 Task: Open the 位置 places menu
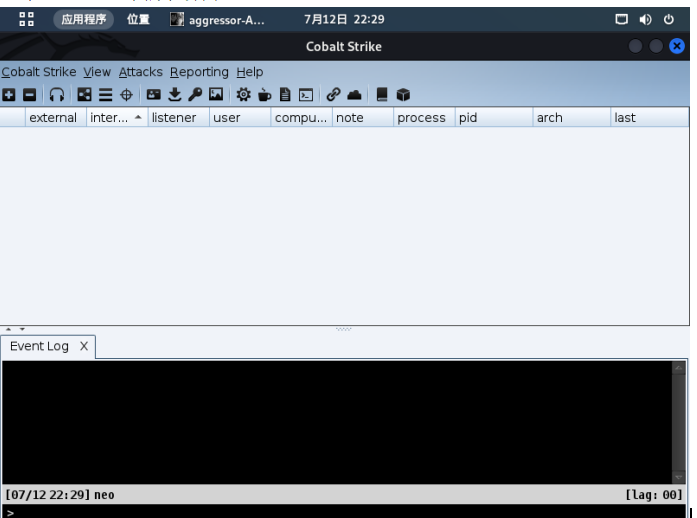(x=138, y=20)
